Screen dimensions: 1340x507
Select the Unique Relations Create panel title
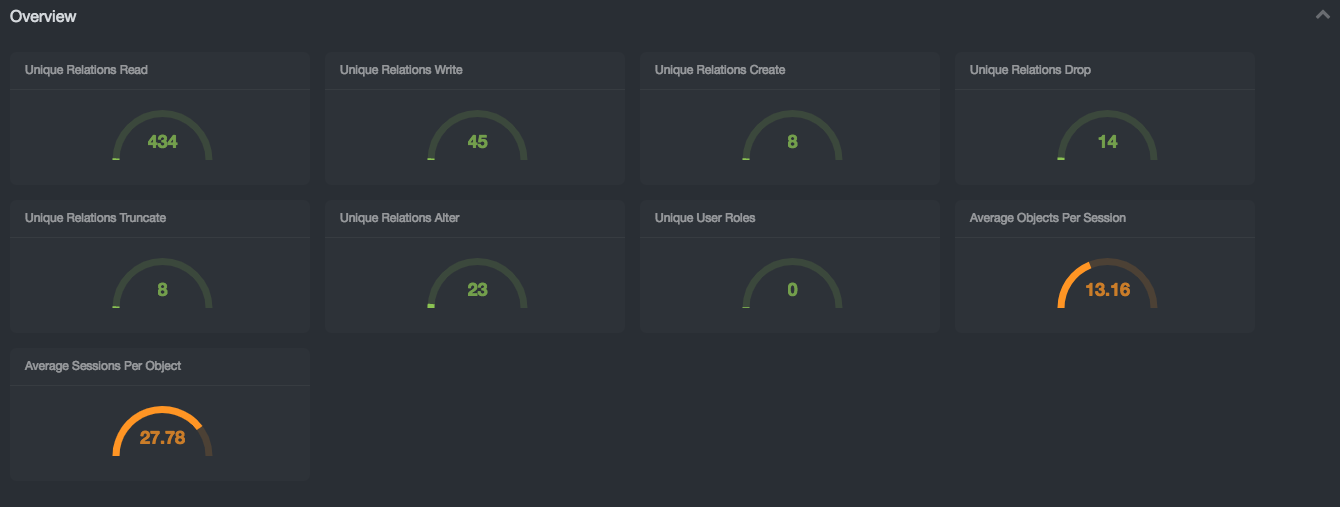(720, 70)
